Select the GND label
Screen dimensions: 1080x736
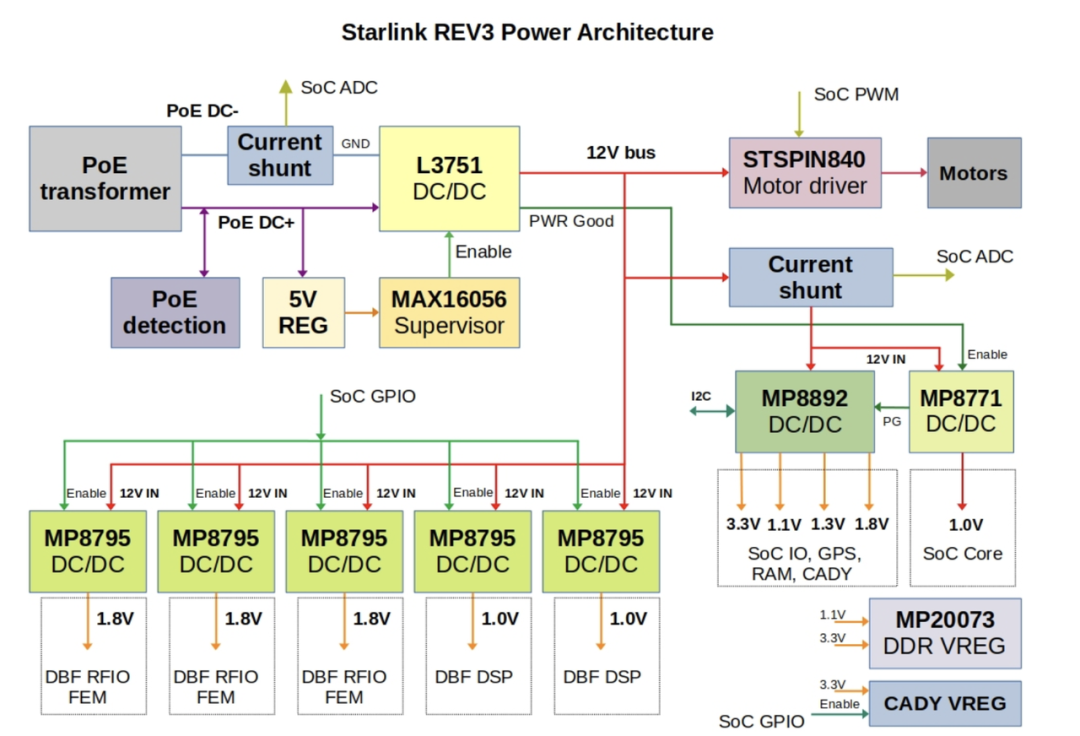[355, 143]
